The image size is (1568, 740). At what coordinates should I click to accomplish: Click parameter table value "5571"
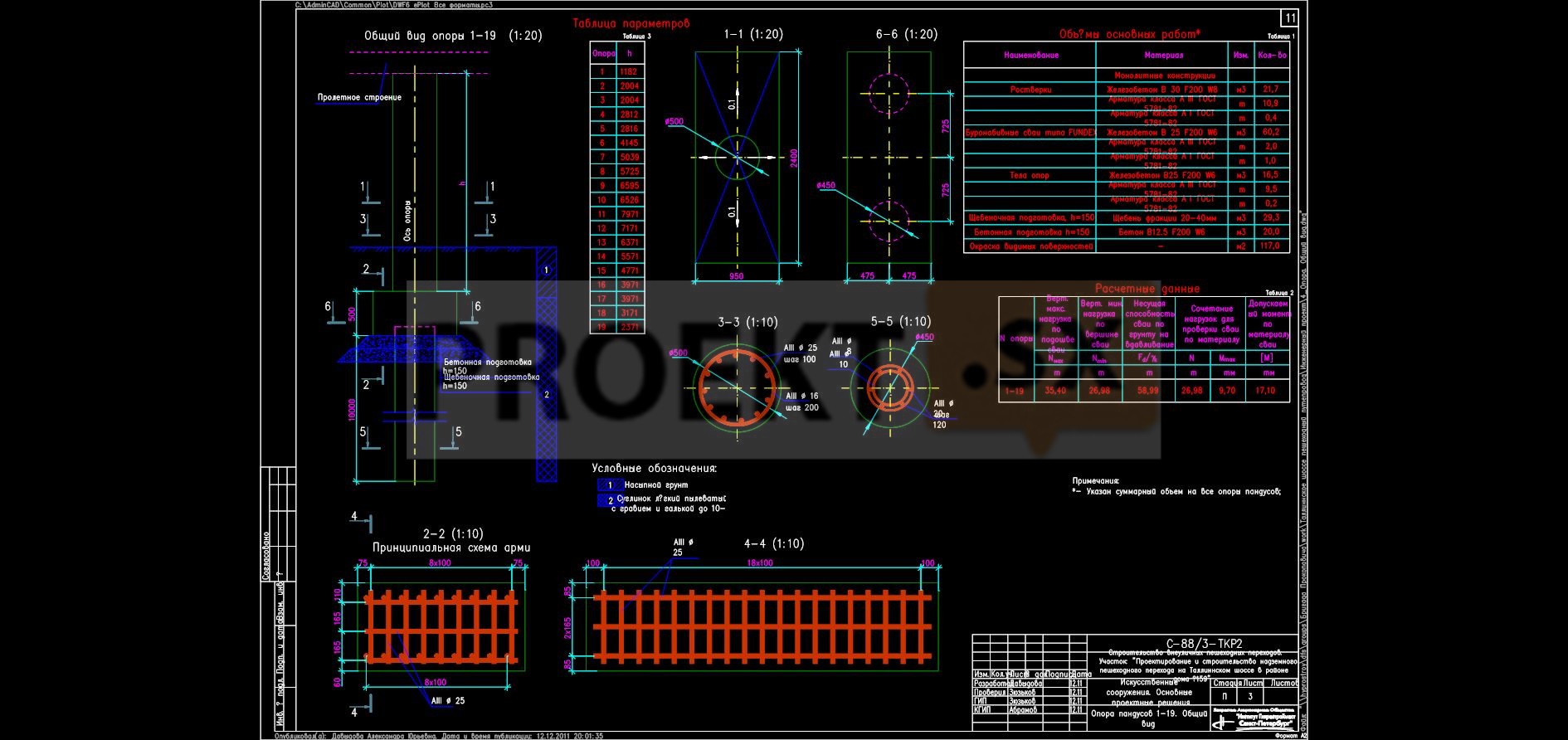[x=630, y=256]
